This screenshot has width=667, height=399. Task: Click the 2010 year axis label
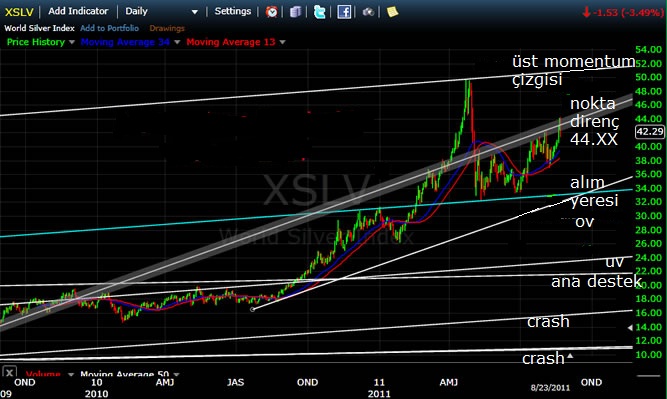(97, 393)
